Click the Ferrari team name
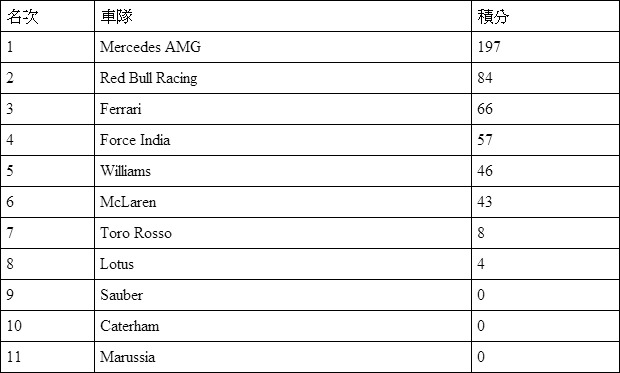This screenshot has height=373, width=620. pos(120,109)
